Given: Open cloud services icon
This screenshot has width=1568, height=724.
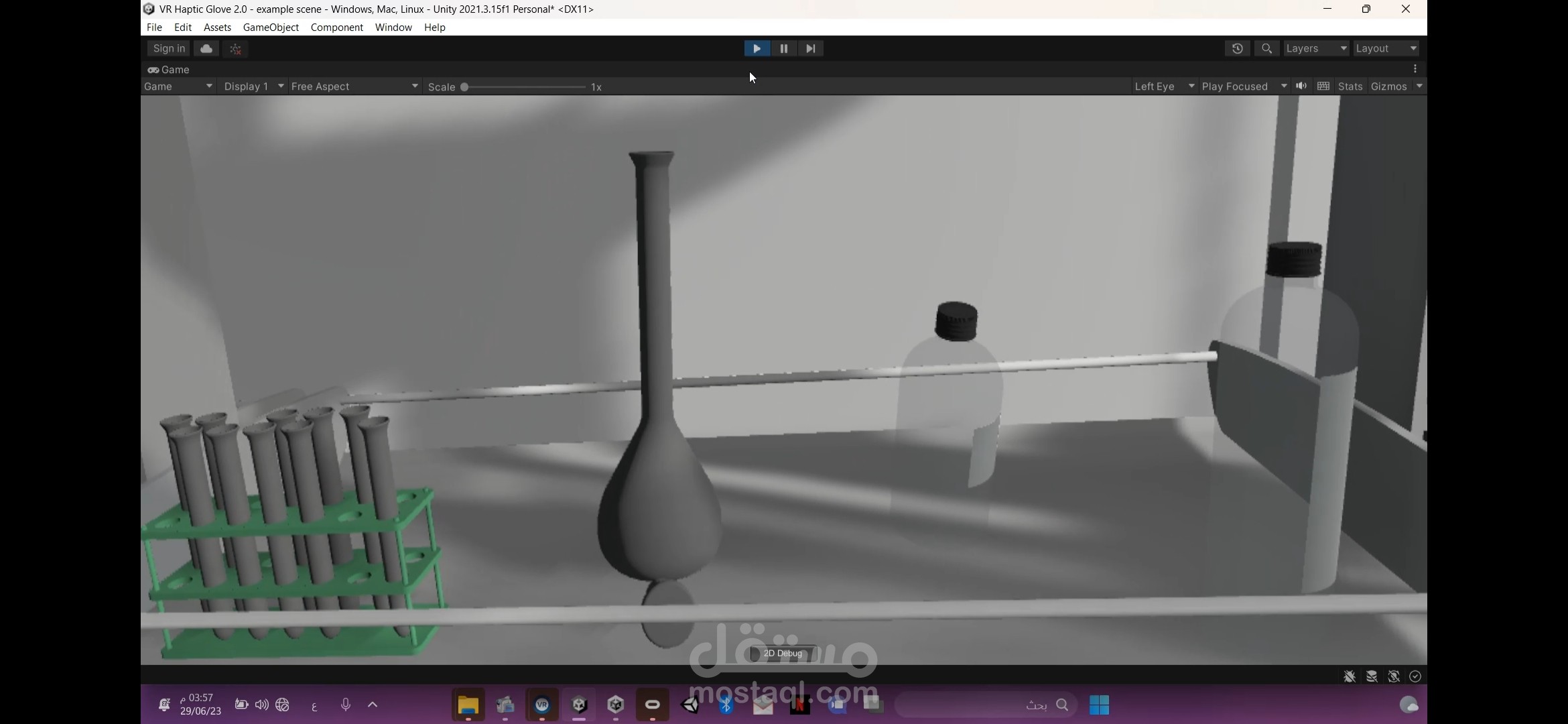Looking at the screenshot, I should pyautogui.click(x=206, y=48).
